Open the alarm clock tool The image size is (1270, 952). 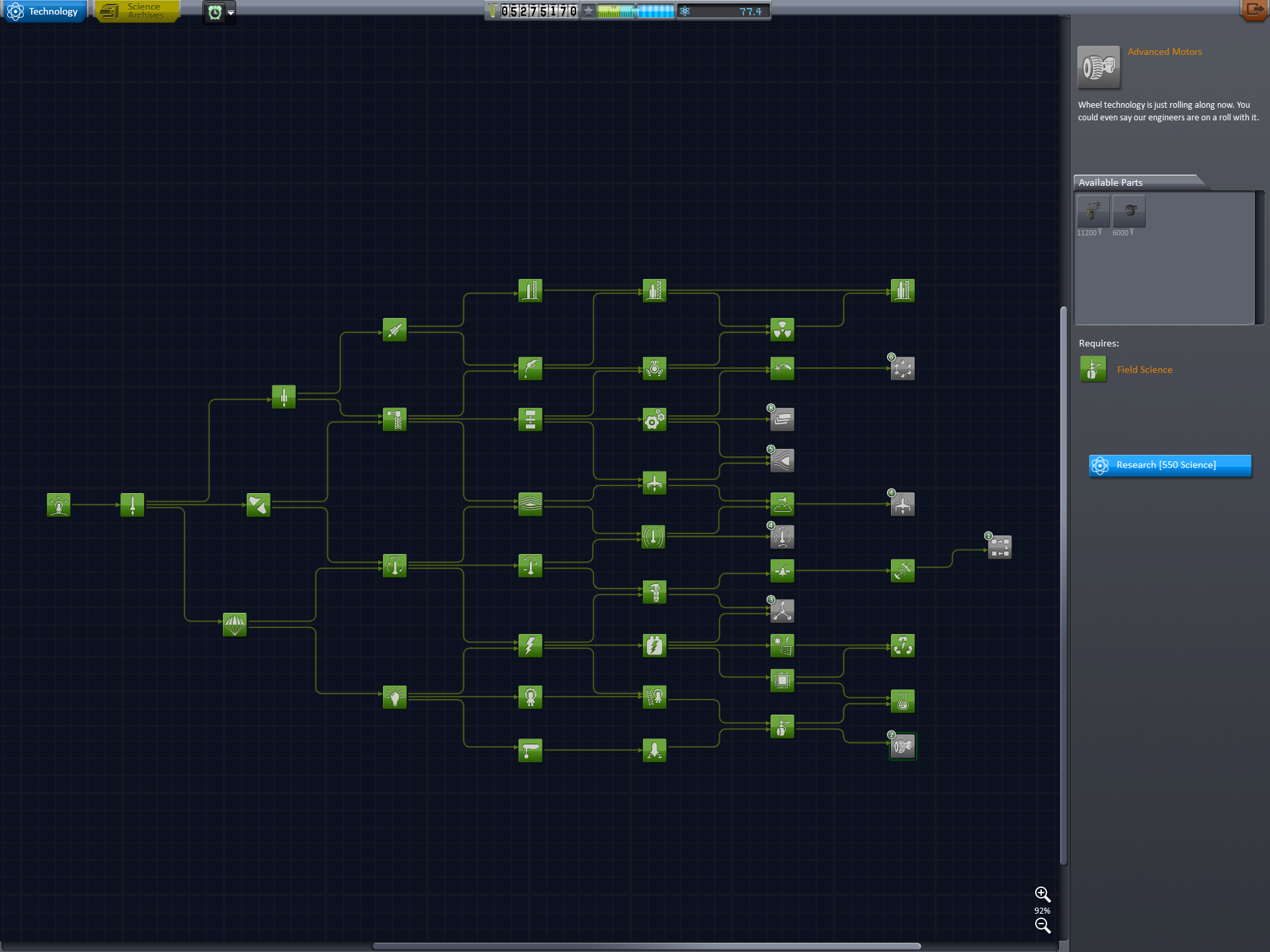[214, 12]
